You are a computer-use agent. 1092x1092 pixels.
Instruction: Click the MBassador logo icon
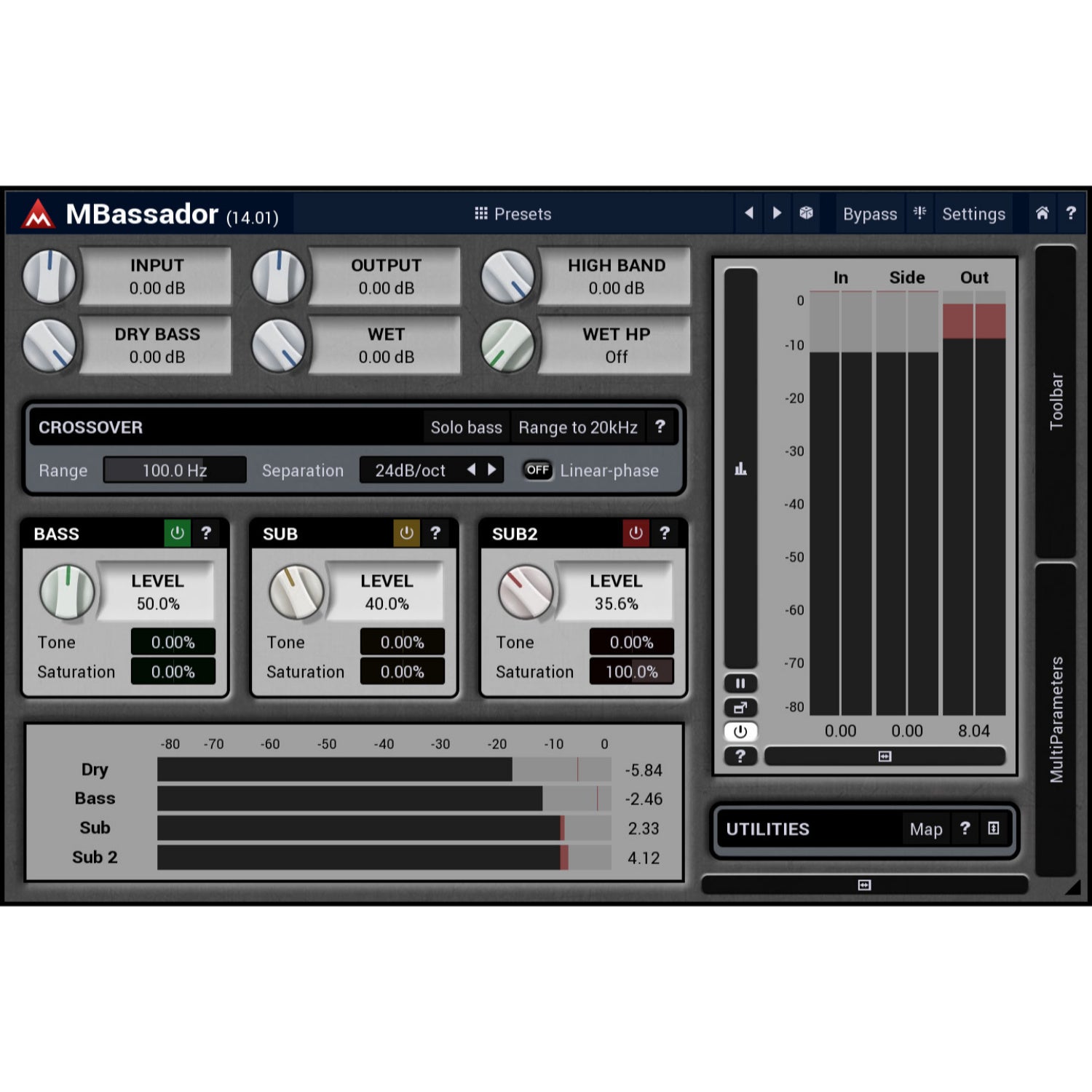click(x=38, y=214)
